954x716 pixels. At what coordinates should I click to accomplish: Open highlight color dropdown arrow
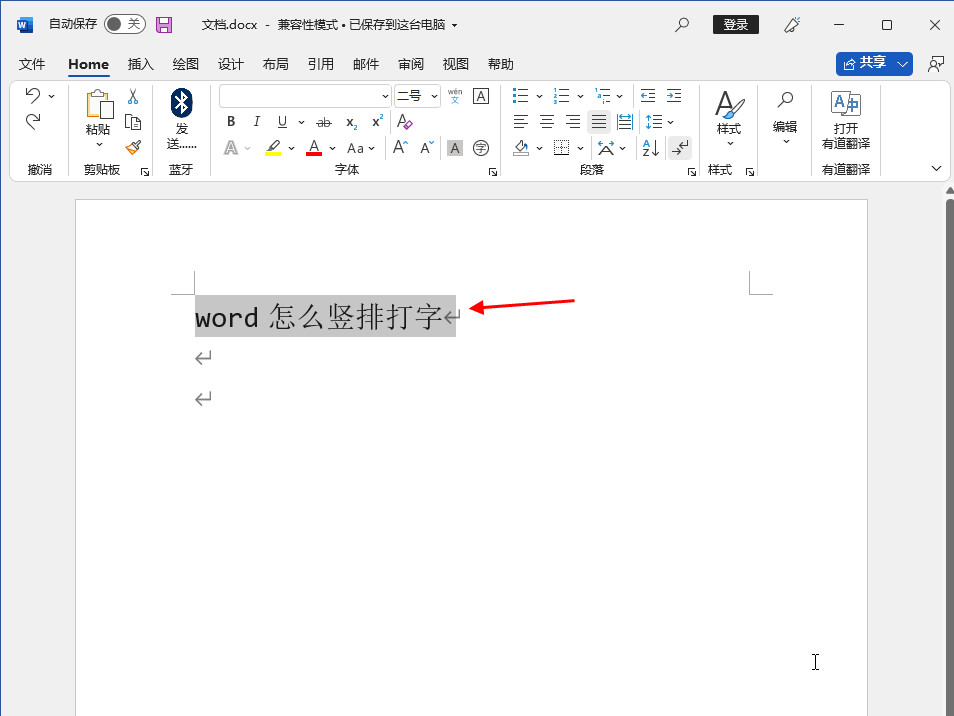[291, 148]
